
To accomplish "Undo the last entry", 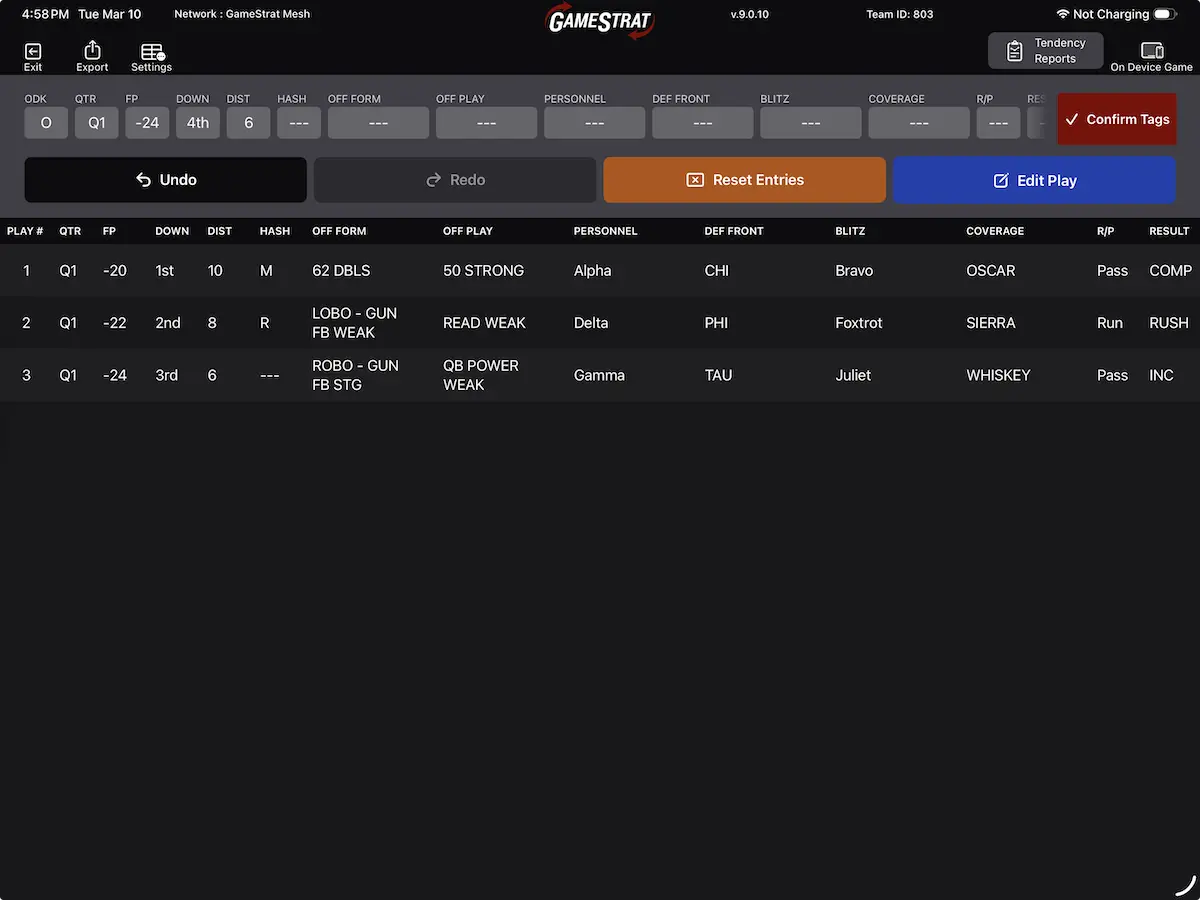I will [x=166, y=180].
